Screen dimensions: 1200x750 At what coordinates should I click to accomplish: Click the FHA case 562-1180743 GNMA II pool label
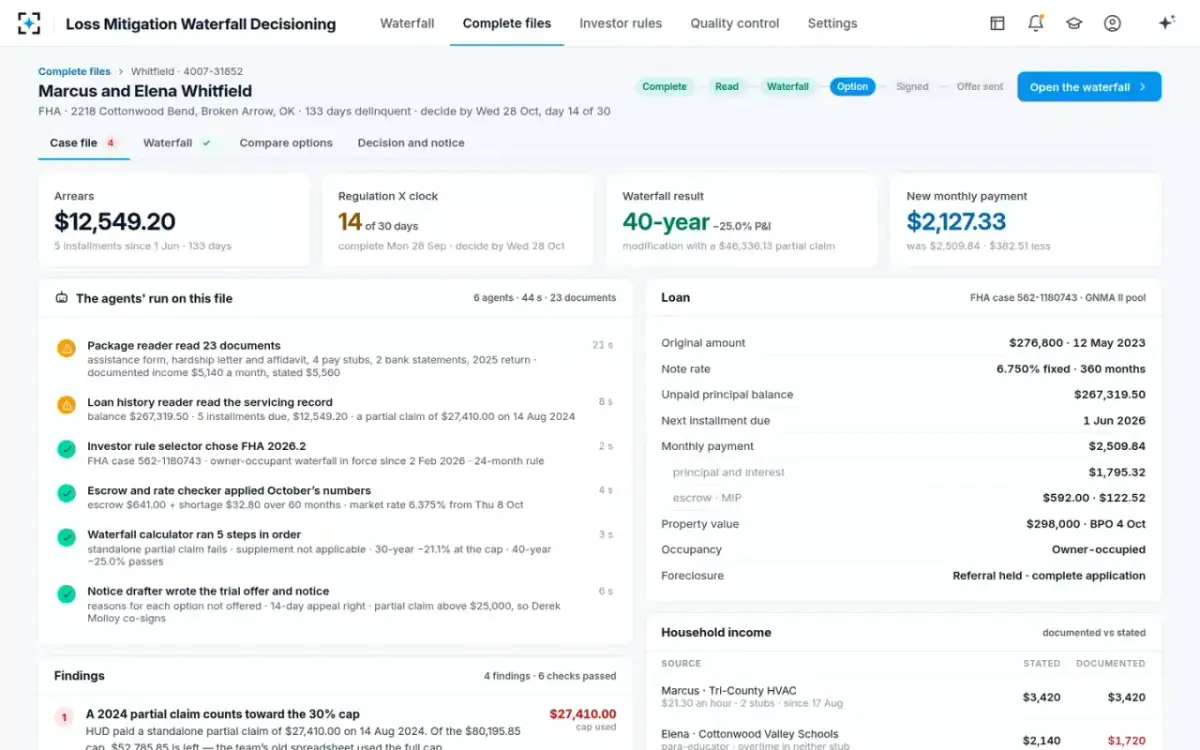pyautogui.click(x=1058, y=298)
